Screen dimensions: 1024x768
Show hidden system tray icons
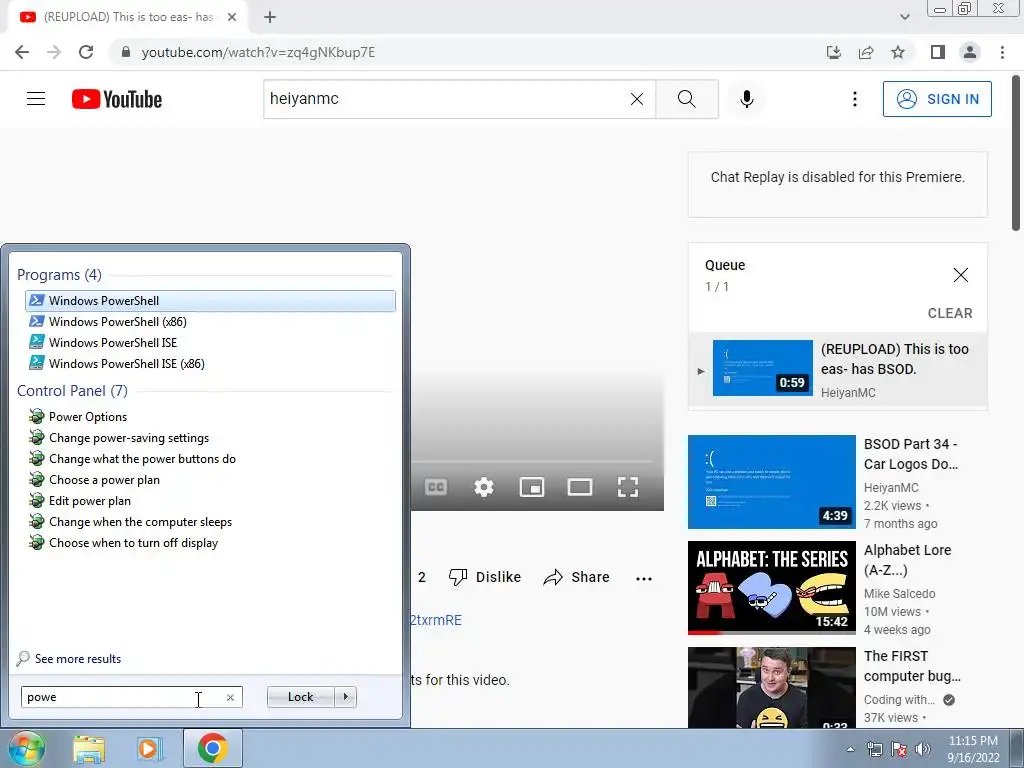click(850, 750)
